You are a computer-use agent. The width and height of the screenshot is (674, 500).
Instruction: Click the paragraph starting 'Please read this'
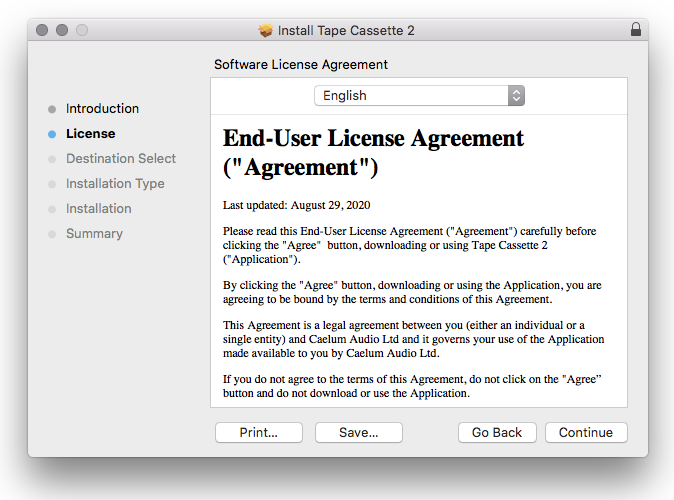click(x=409, y=245)
